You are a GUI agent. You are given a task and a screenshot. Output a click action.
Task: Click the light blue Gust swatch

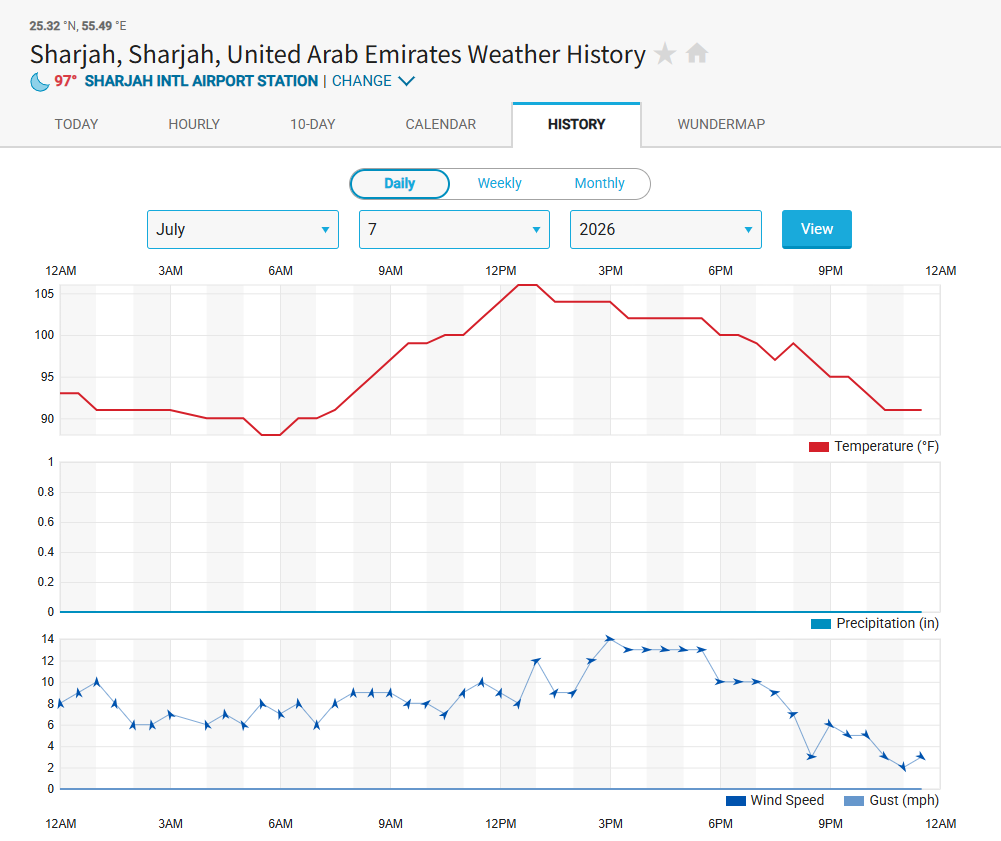854,801
